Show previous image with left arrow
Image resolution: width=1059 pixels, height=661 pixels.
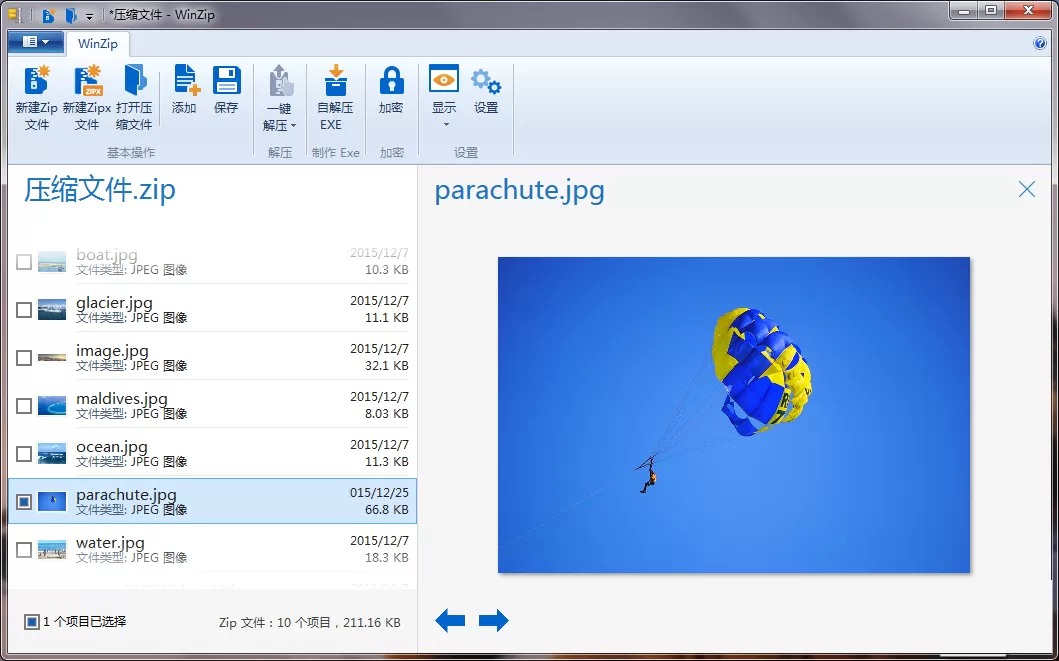(x=450, y=620)
